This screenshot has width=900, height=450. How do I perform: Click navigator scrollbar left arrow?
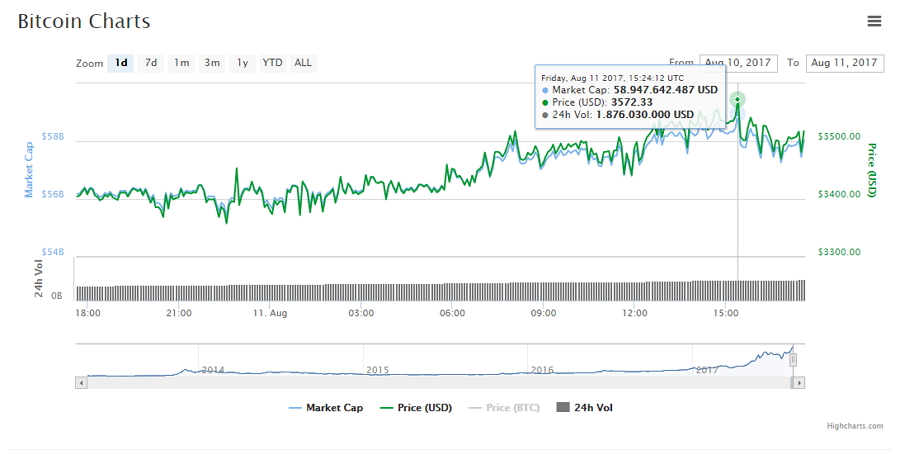(81, 382)
